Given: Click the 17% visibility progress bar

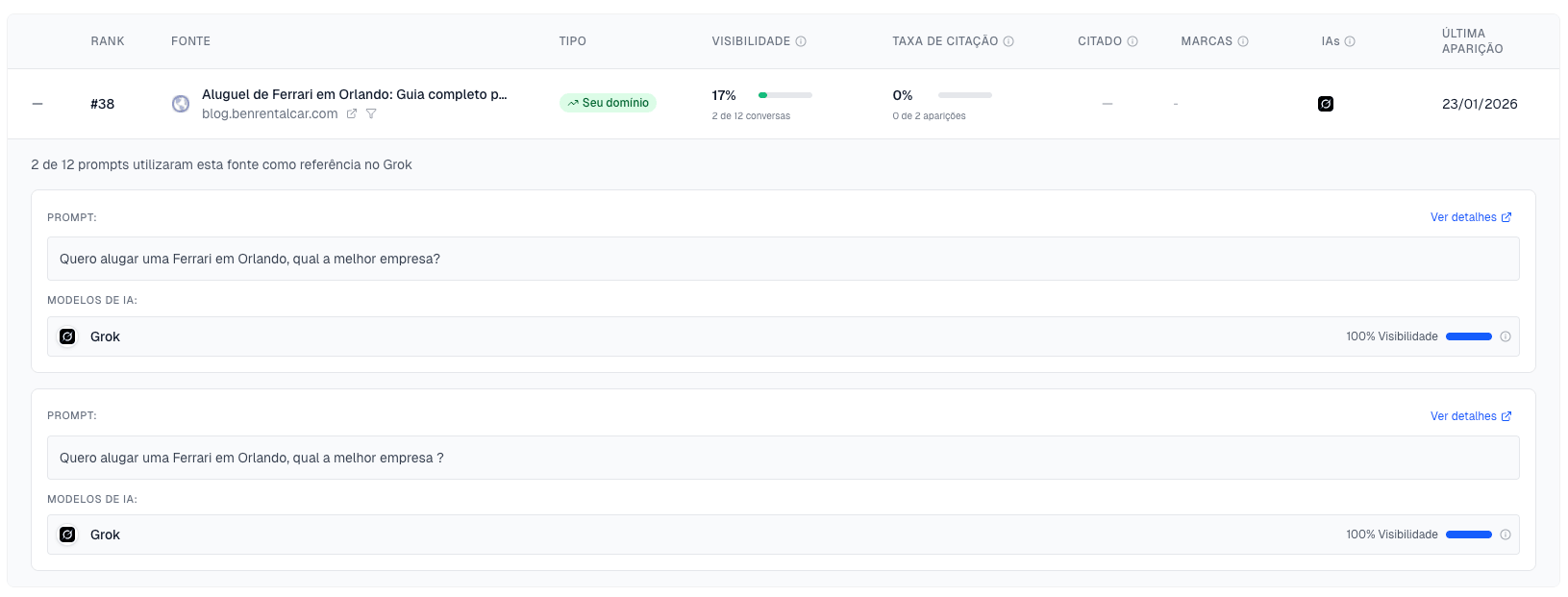Looking at the screenshot, I should point(785,95).
